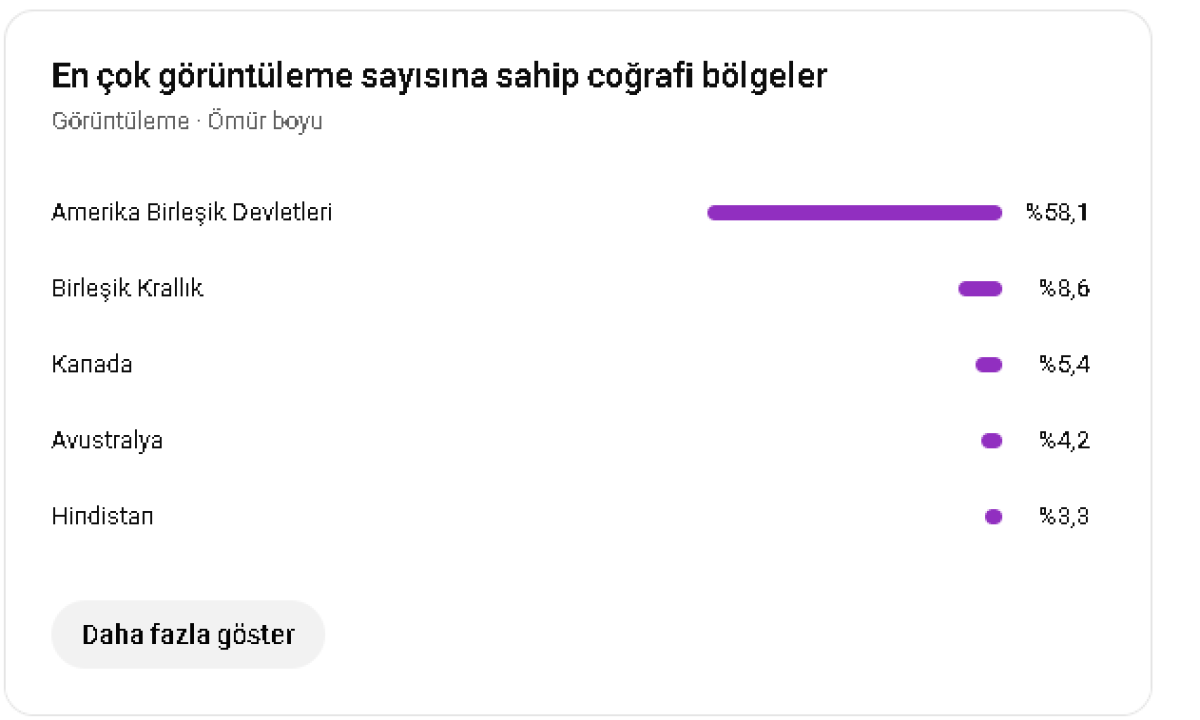1200x720 pixels.
Task: Click the "Görüntüleme" subtitle word
Action: point(120,121)
